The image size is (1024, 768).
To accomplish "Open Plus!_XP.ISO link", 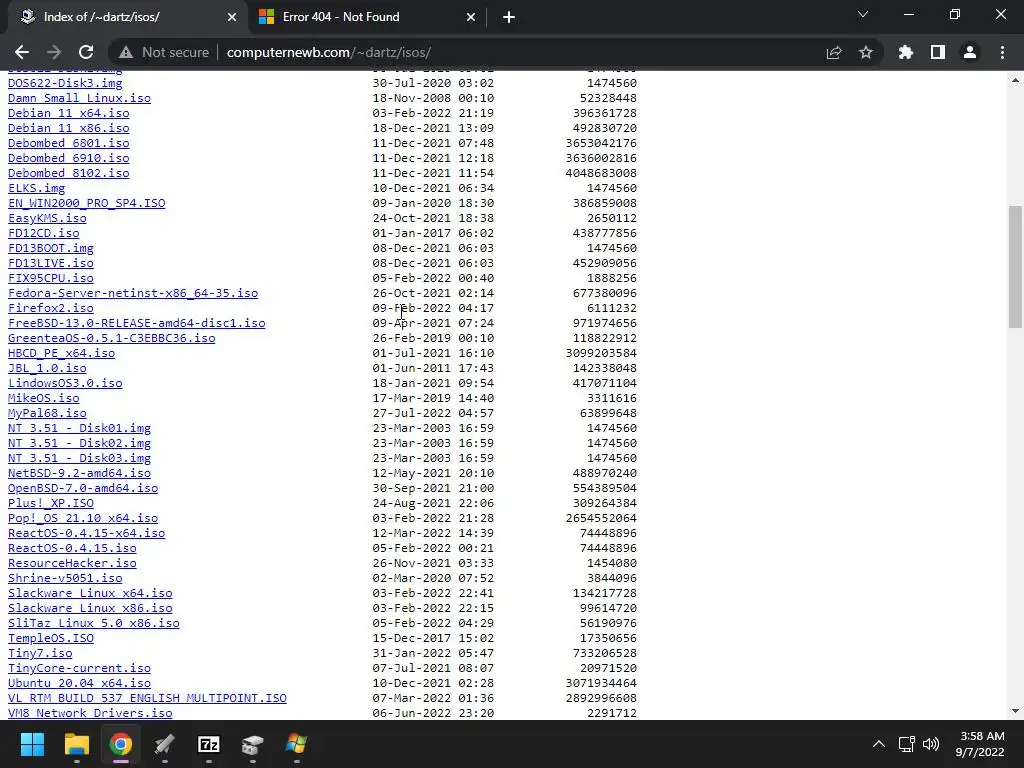I will pos(50,504).
